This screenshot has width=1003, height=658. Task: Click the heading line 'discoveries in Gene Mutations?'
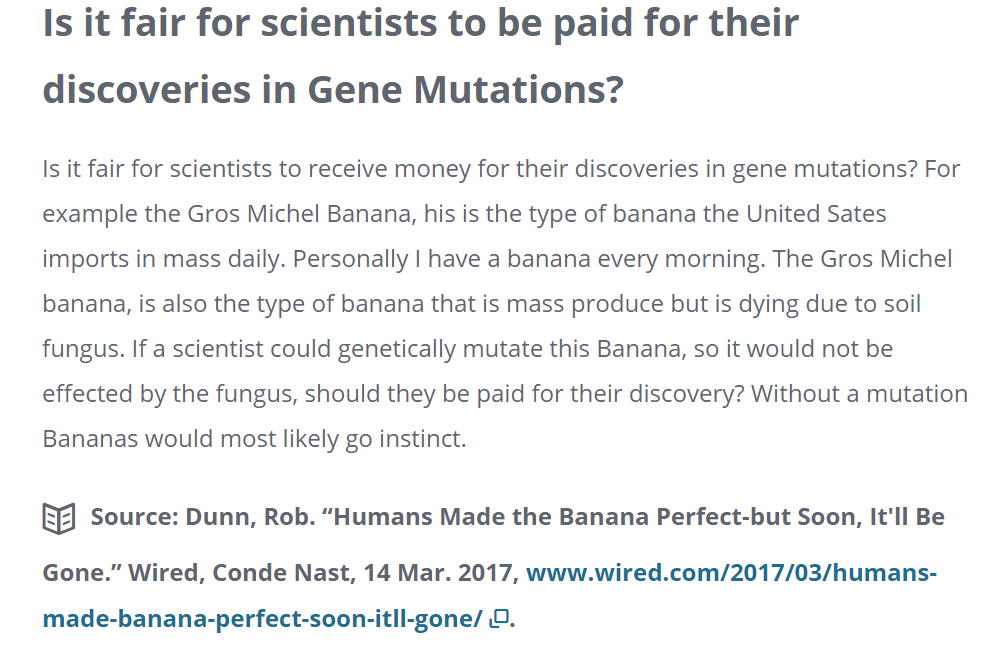tap(333, 90)
